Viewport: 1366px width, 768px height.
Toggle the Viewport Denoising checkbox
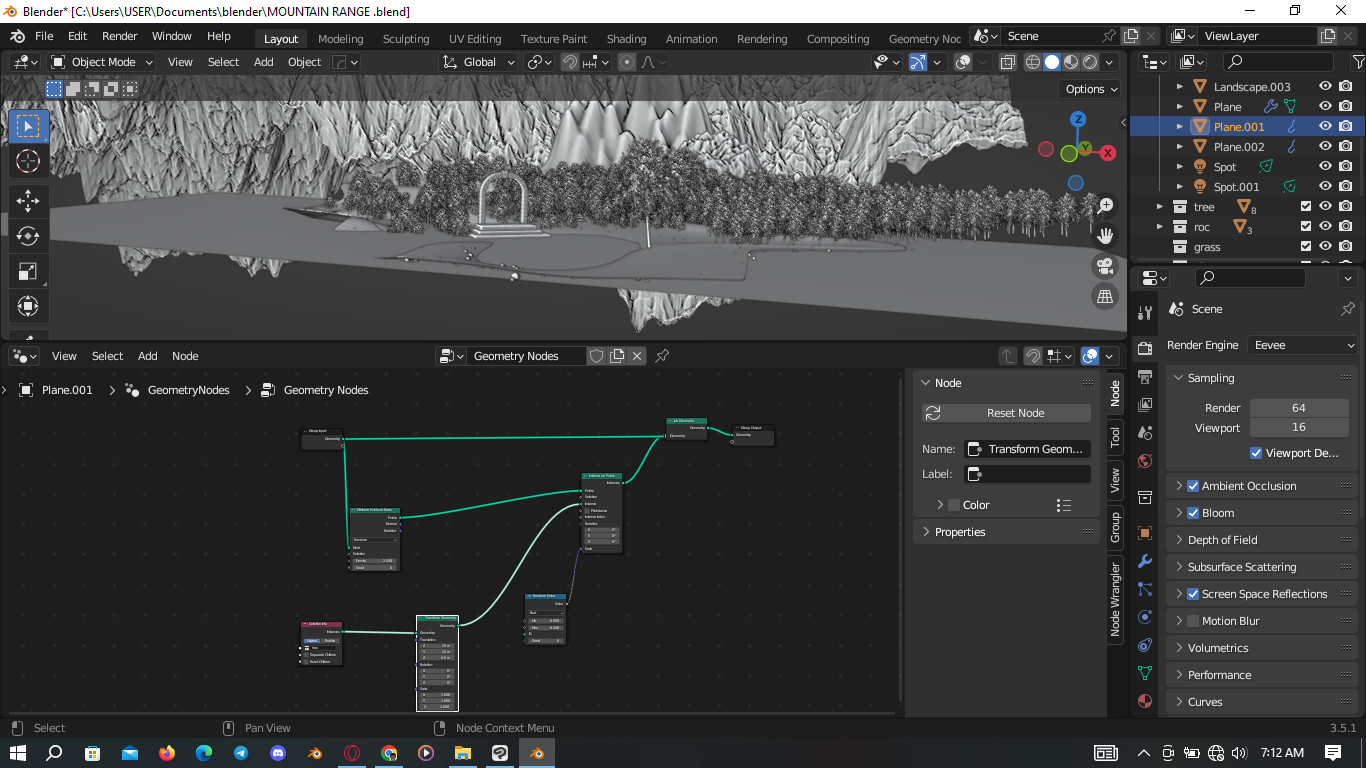[1256, 453]
